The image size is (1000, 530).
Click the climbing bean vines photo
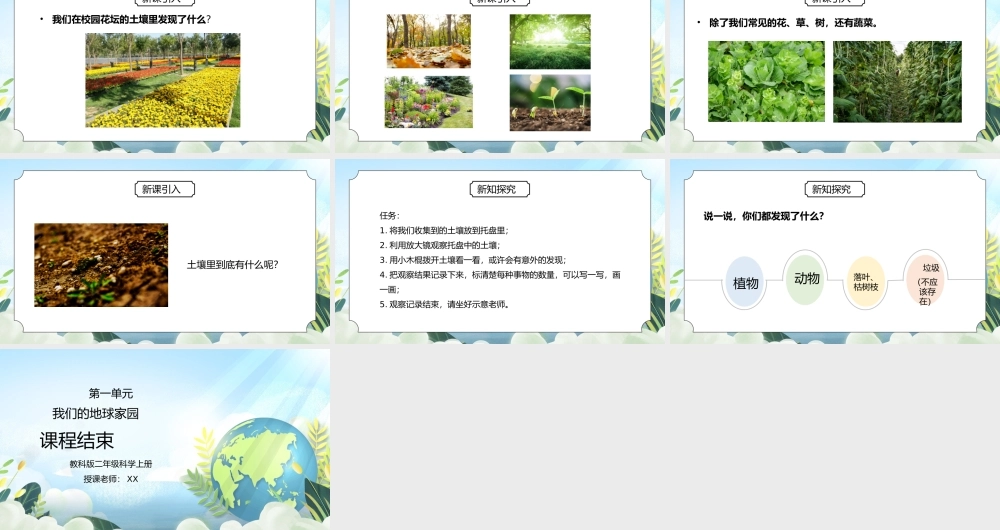tap(897, 82)
